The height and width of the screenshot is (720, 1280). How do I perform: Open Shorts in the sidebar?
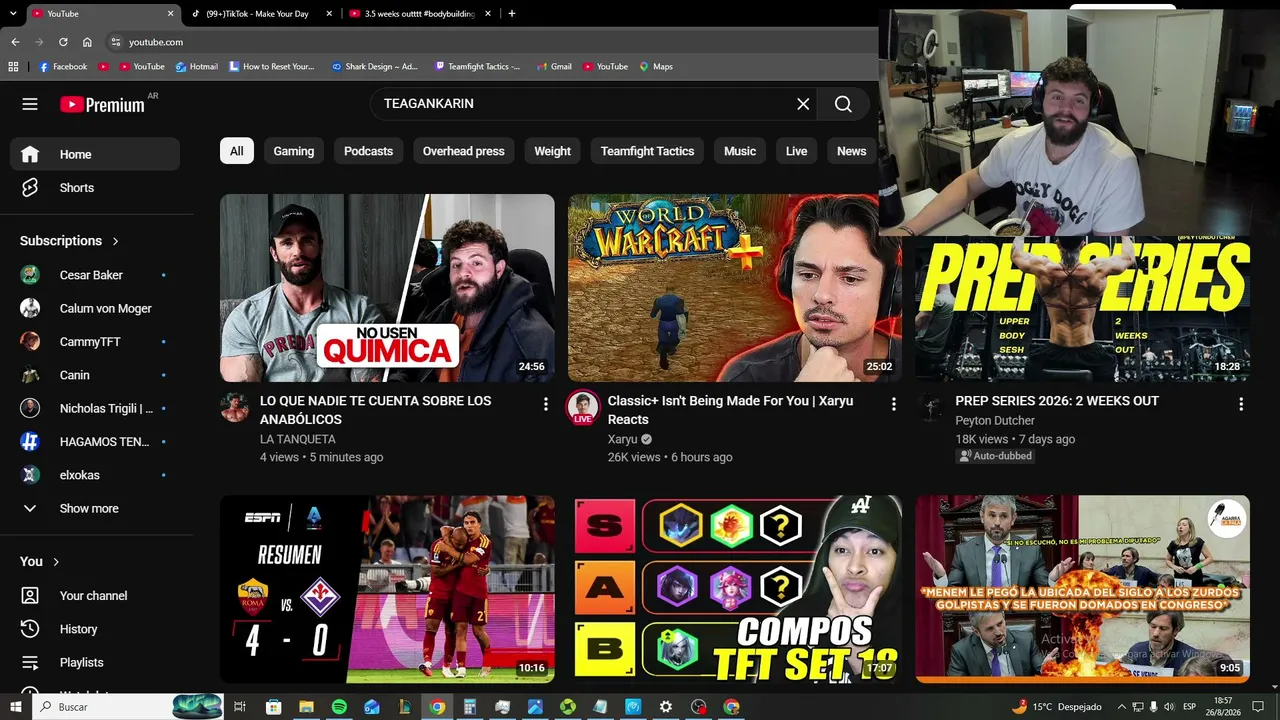click(95, 188)
